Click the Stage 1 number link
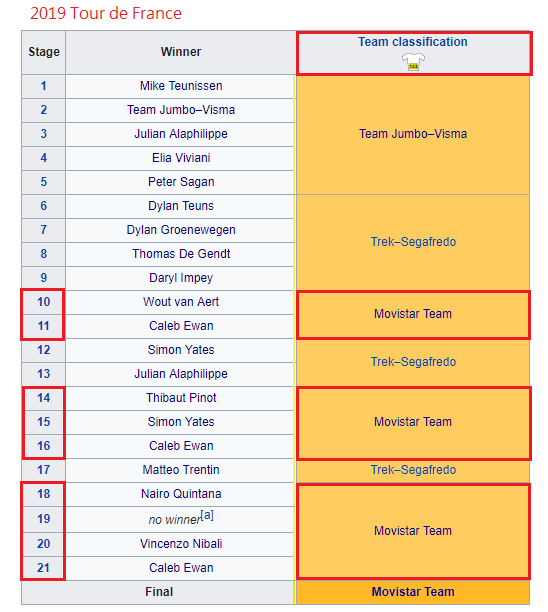 (x=44, y=86)
